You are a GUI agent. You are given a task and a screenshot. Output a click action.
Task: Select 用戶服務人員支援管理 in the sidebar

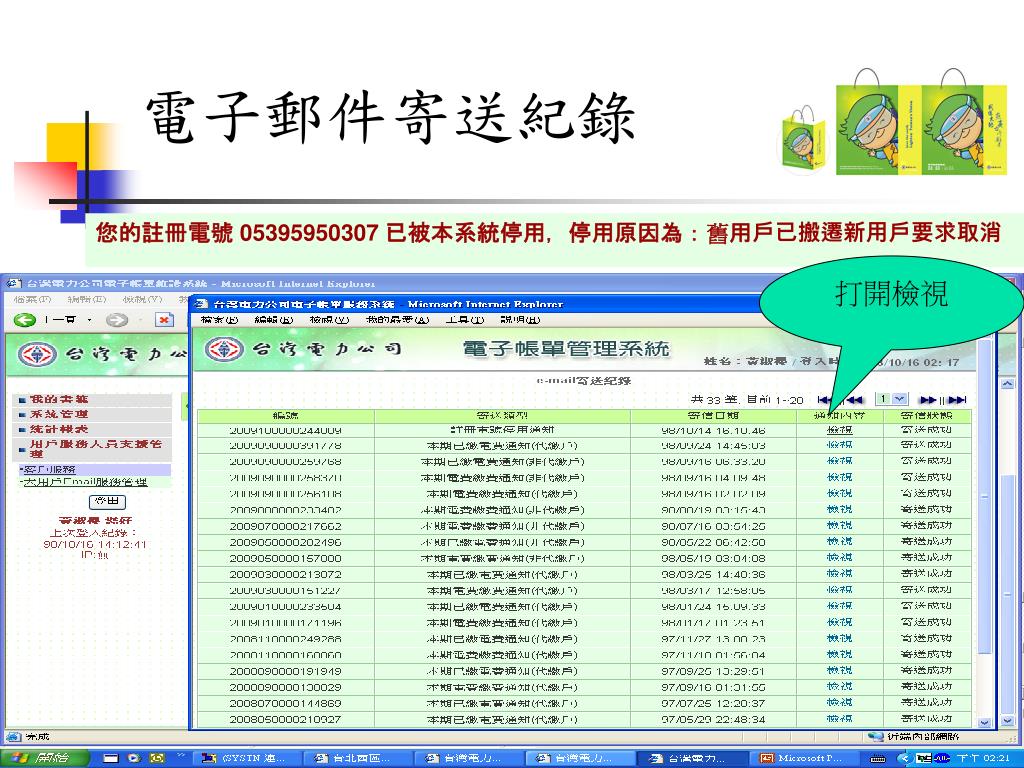(96, 449)
